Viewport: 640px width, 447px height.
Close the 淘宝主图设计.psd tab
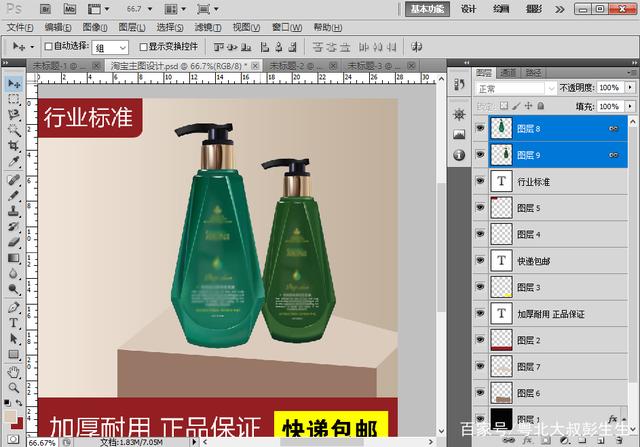tap(255, 65)
